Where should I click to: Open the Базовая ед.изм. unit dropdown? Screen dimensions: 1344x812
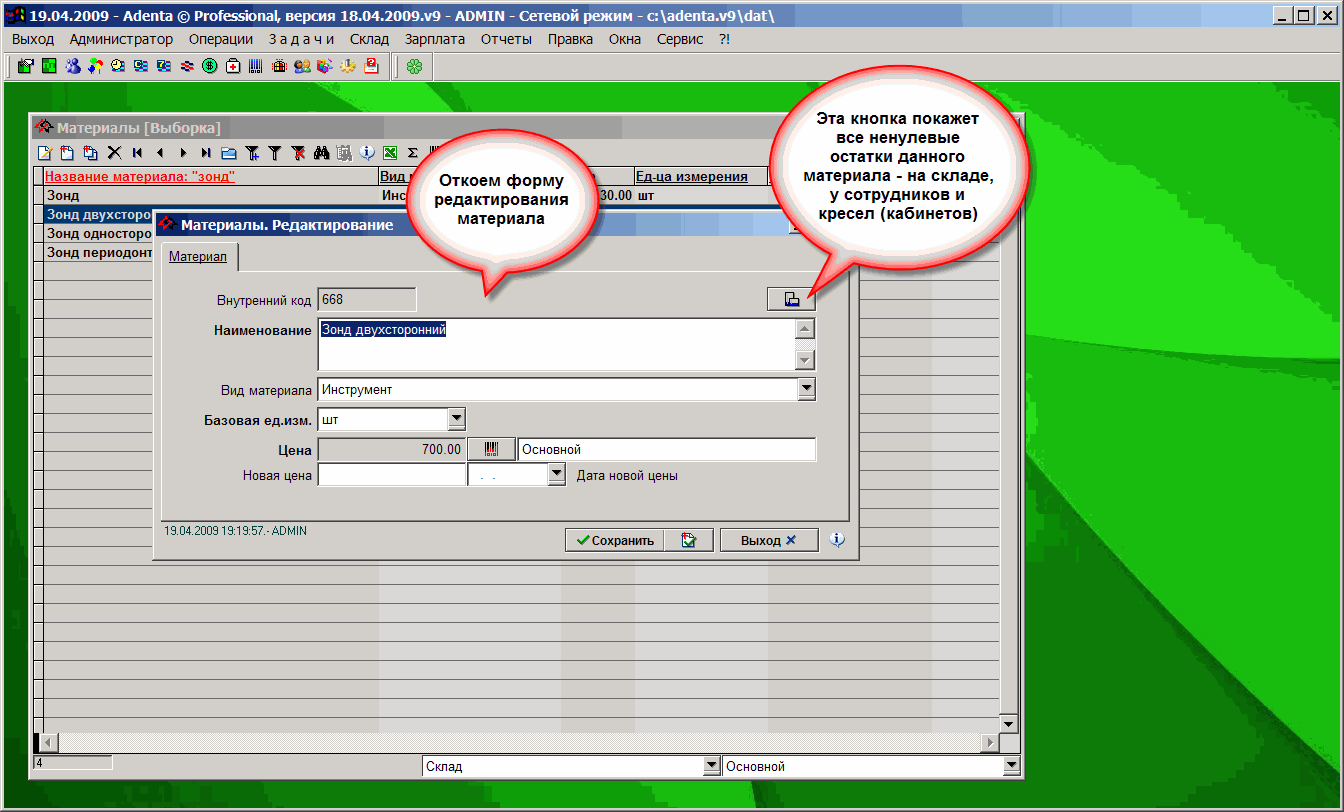point(456,419)
